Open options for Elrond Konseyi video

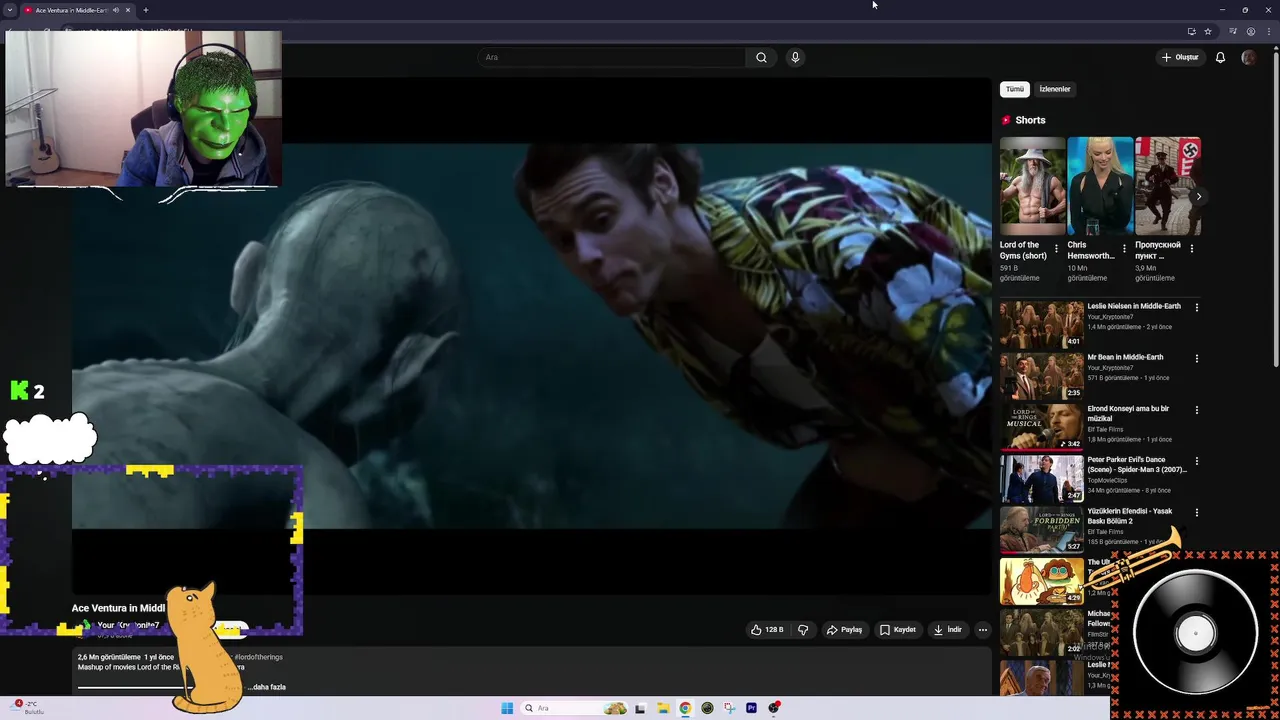pyautogui.click(x=1196, y=410)
